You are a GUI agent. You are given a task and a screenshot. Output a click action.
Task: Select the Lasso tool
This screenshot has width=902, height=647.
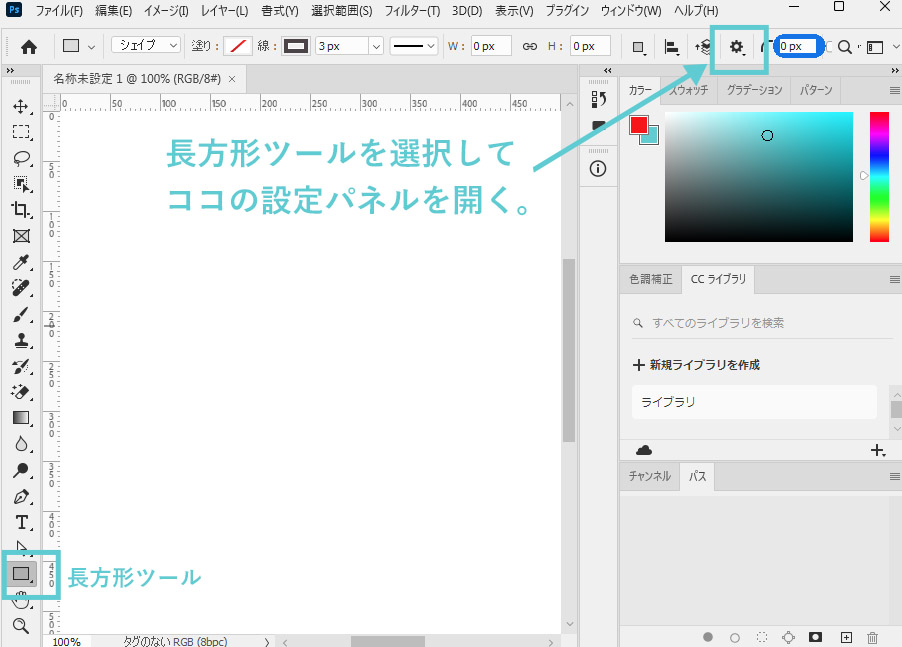point(20,158)
